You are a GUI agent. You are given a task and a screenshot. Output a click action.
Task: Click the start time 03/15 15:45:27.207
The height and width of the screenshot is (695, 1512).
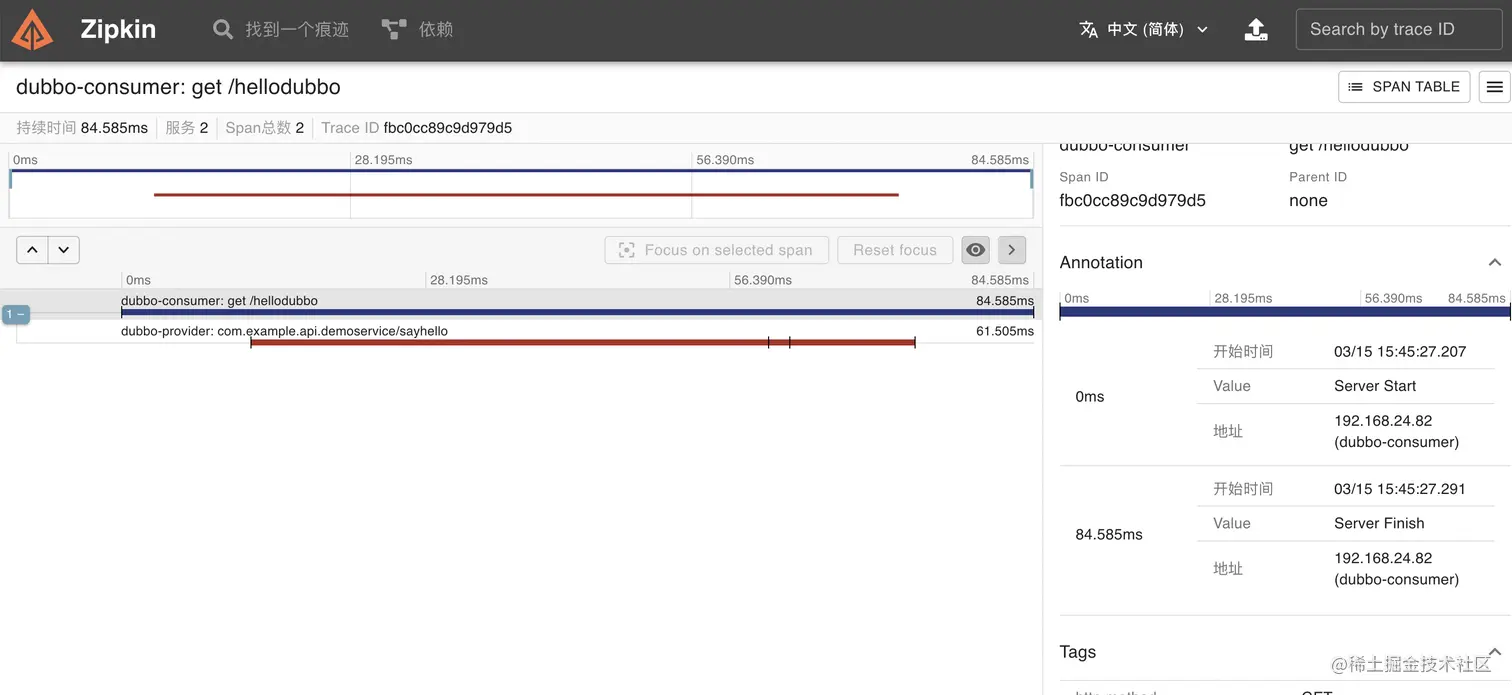tap(1400, 352)
